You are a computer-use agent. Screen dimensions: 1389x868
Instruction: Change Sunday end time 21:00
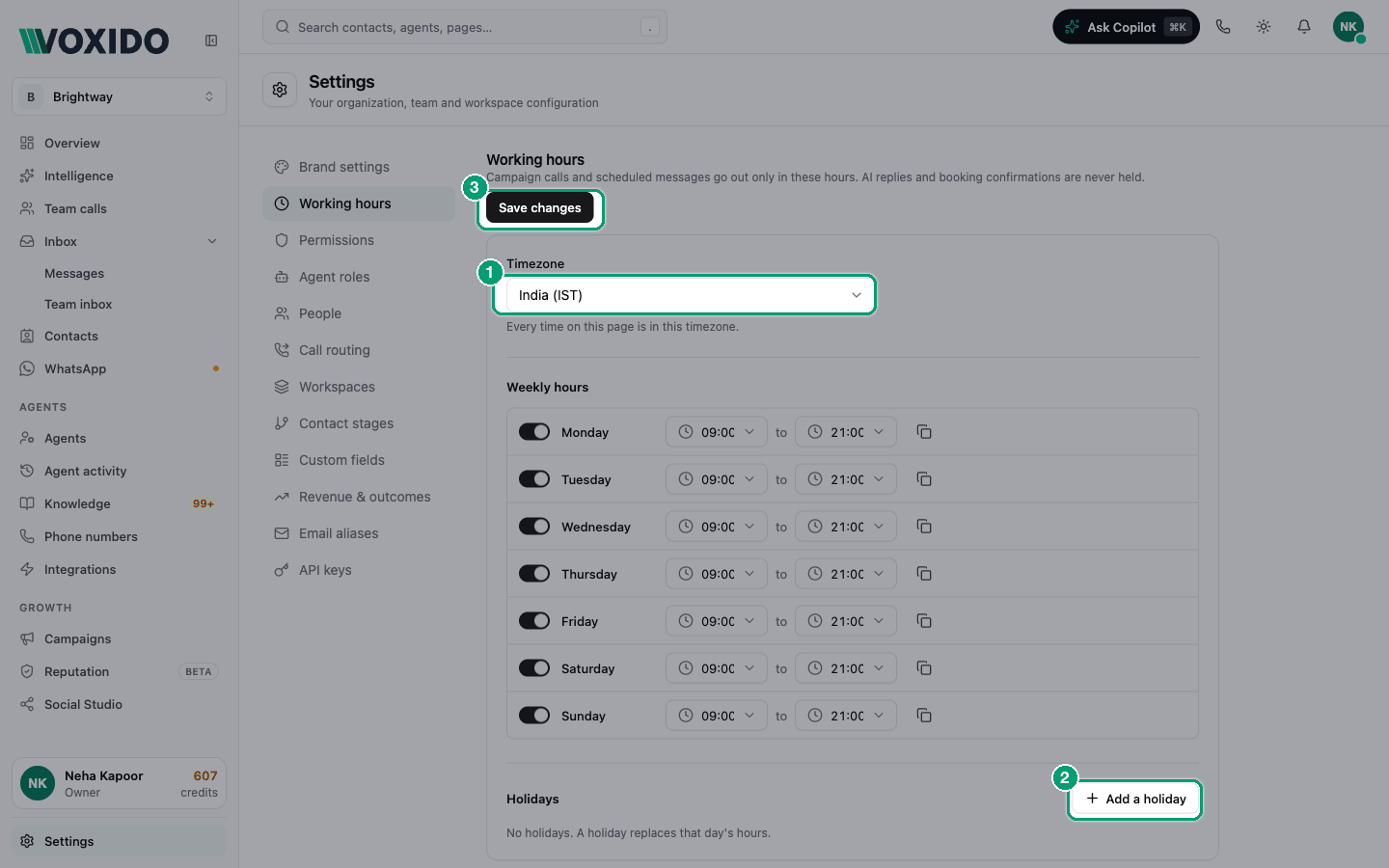[846, 716]
